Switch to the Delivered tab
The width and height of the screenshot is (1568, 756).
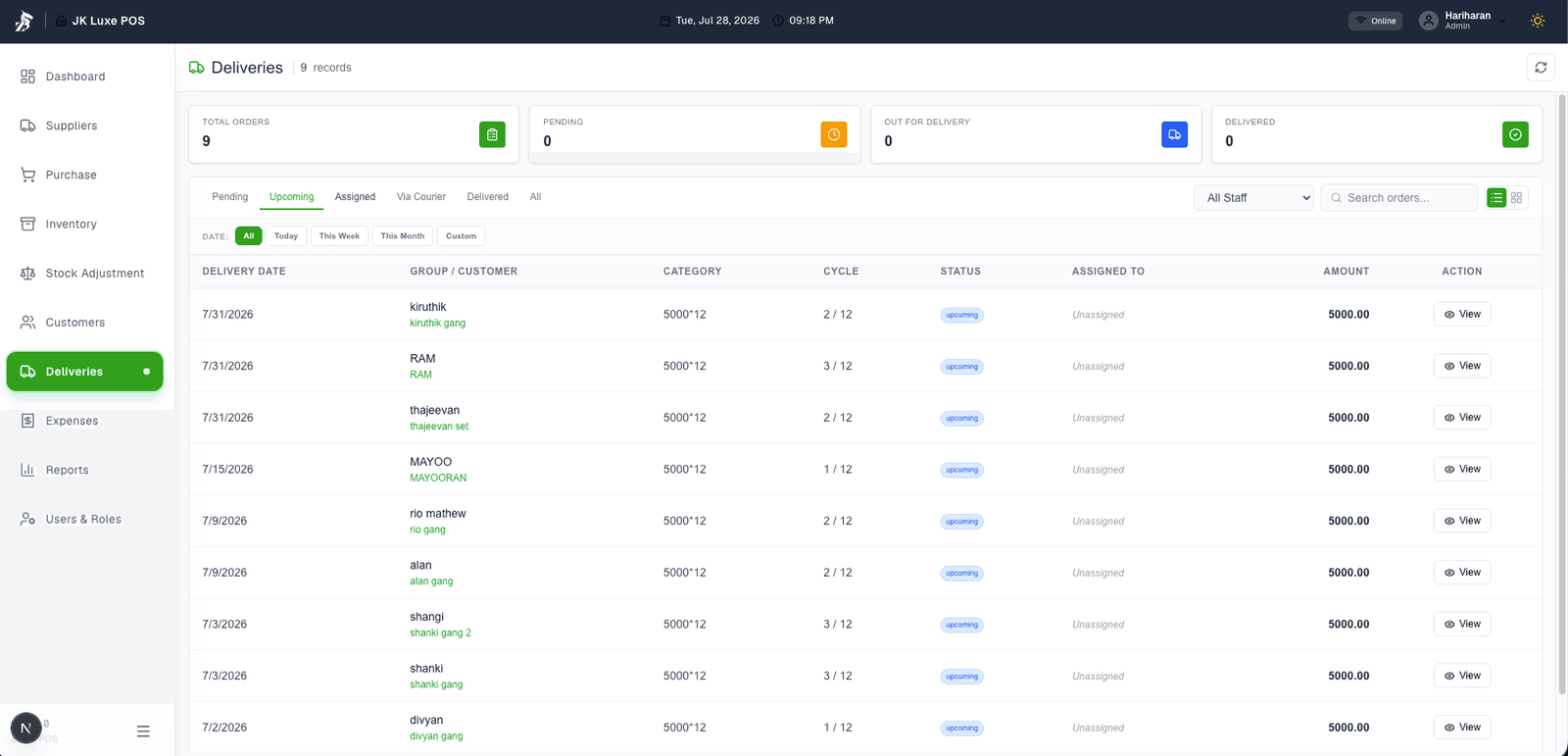point(488,197)
